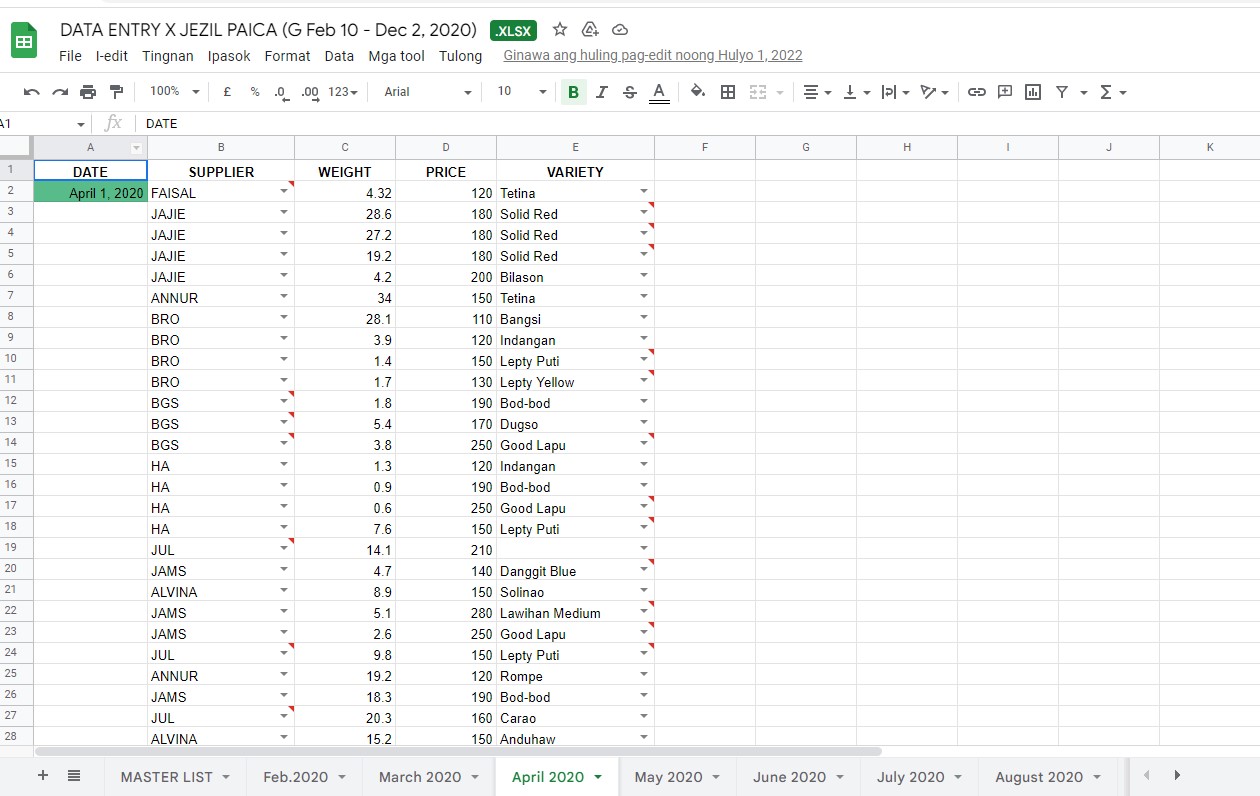Switch to the June 2020 sheet tab

(798, 777)
